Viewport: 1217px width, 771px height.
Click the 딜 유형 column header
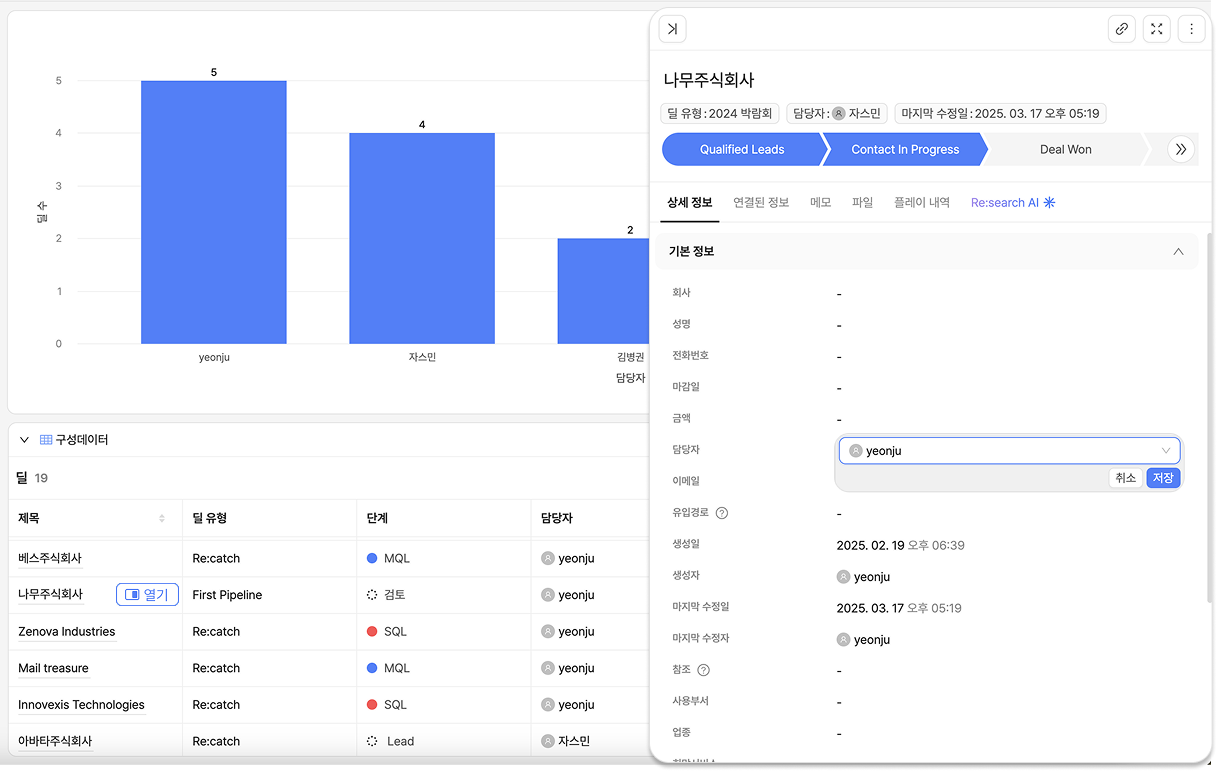click(269, 518)
